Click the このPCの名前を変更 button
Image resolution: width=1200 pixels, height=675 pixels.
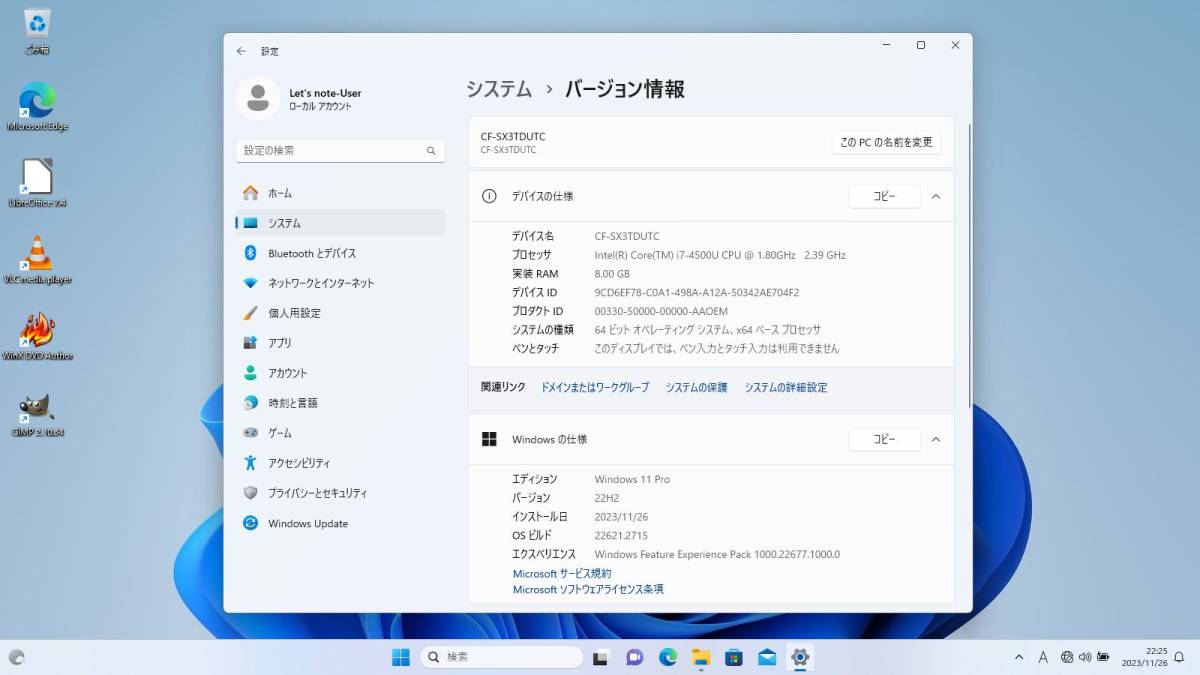point(886,141)
